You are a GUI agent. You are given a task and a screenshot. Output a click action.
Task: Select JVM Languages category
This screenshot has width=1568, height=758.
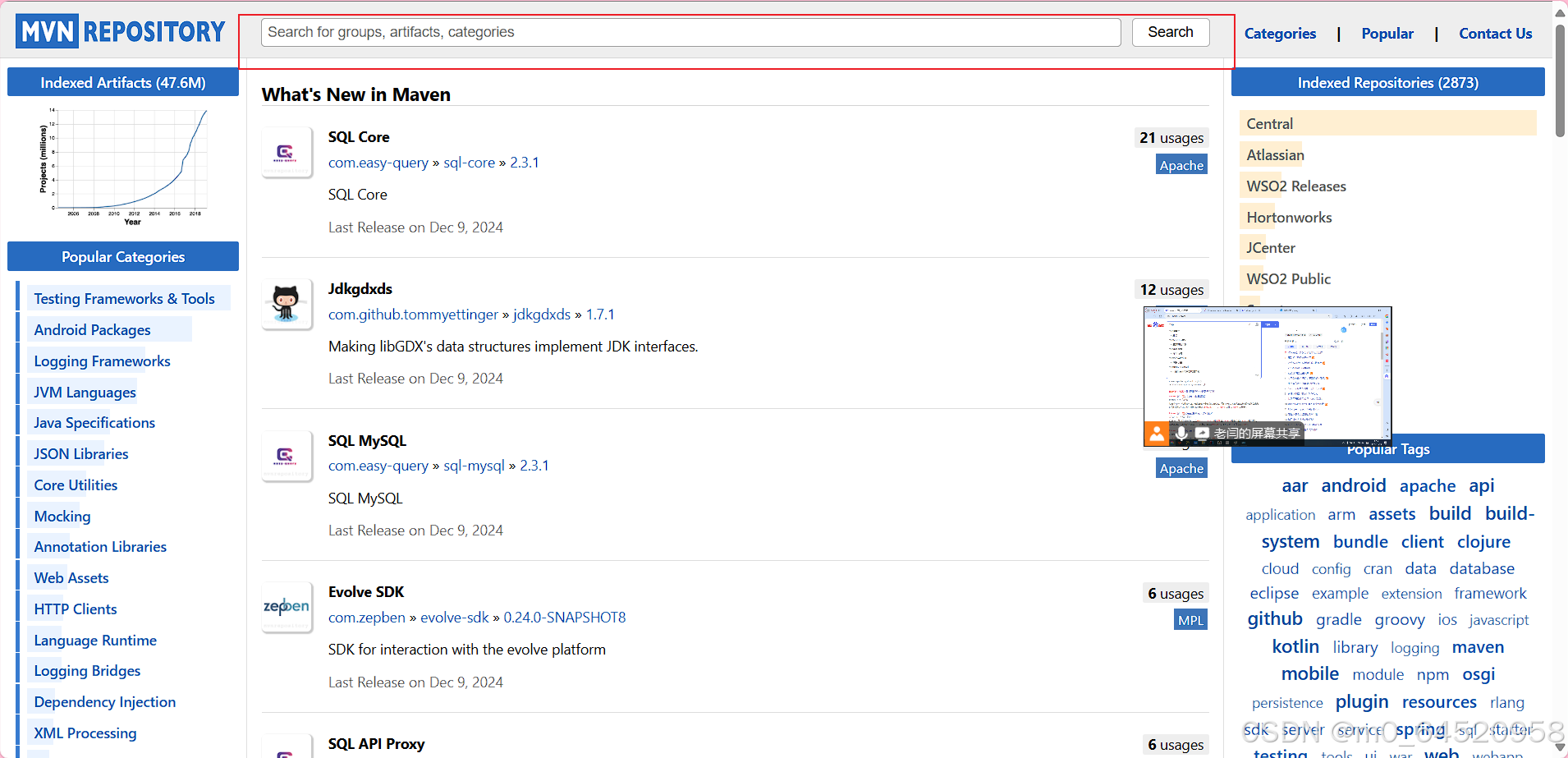pyautogui.click(x=85, y=393)
